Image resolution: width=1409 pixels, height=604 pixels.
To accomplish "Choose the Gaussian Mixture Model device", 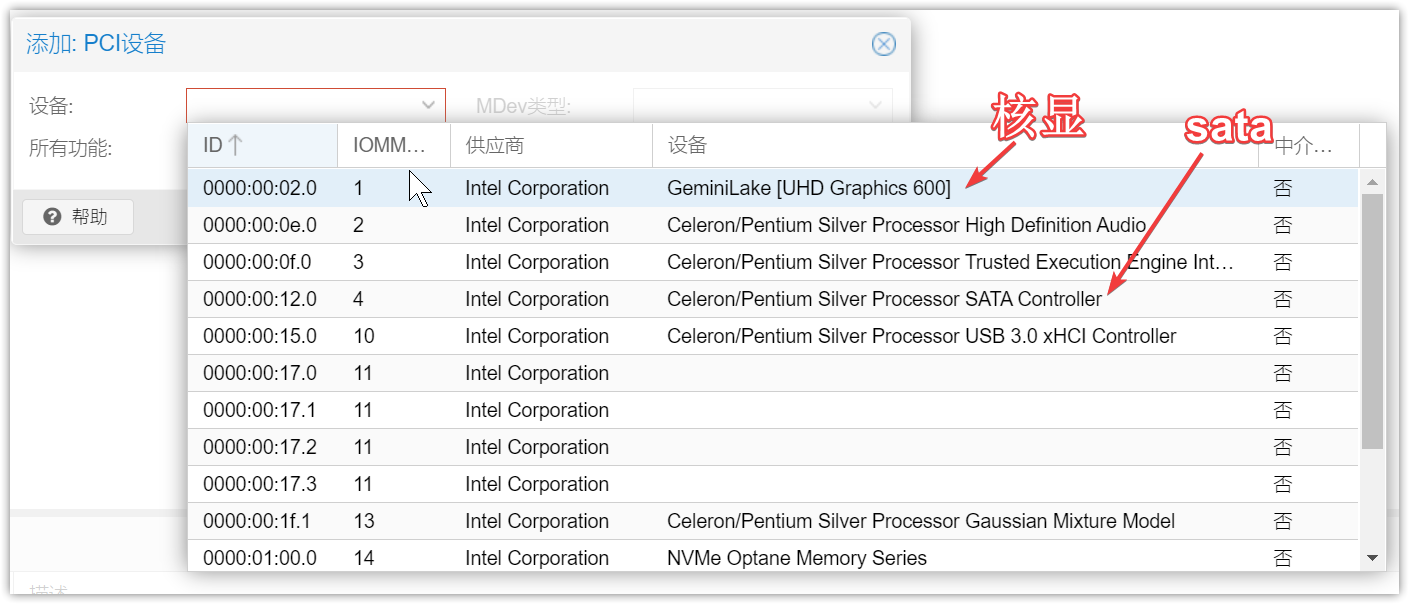I will (920, 522).
